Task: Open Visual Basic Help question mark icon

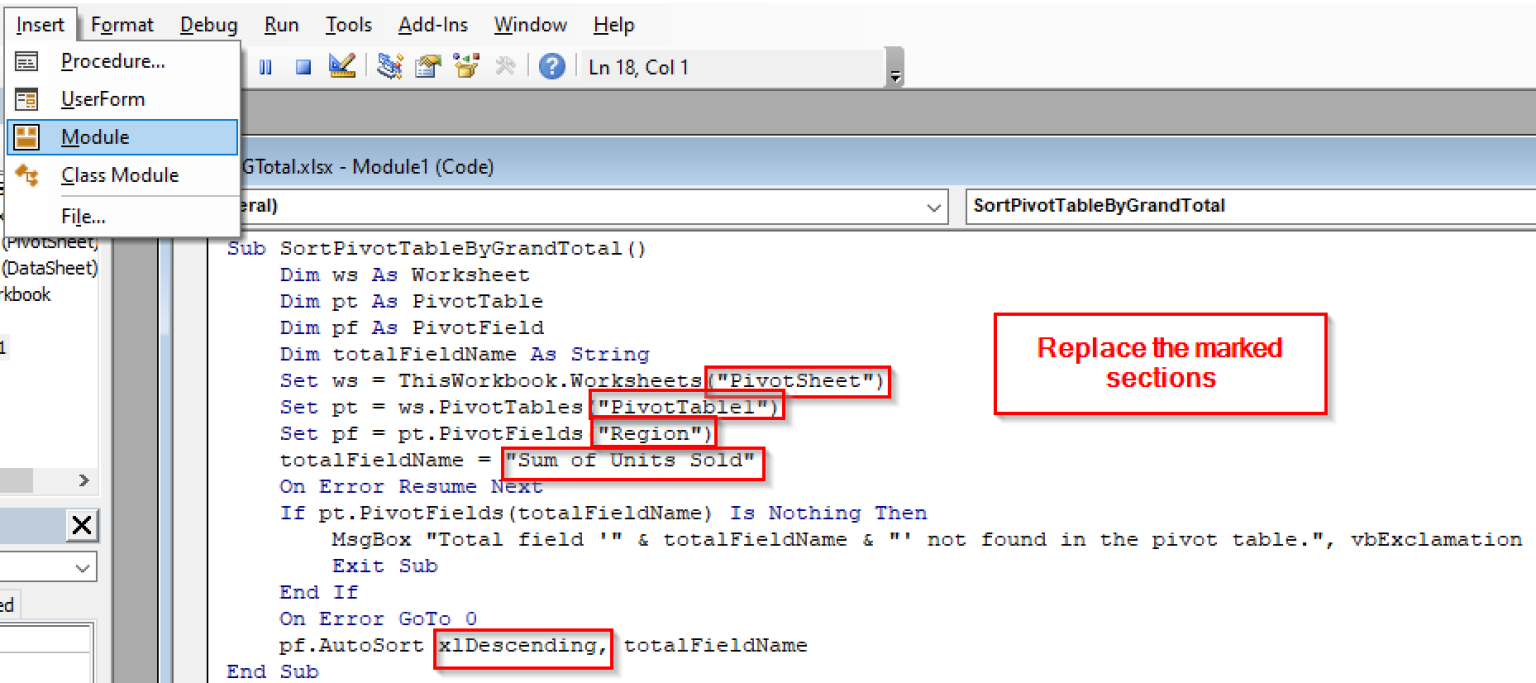Action: click(552, 67)
